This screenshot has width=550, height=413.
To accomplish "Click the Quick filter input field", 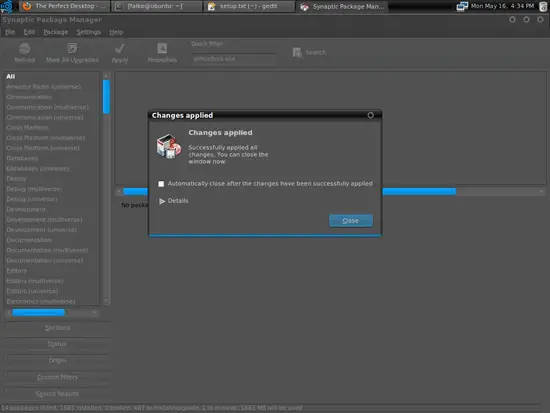I will coord(233,59).
